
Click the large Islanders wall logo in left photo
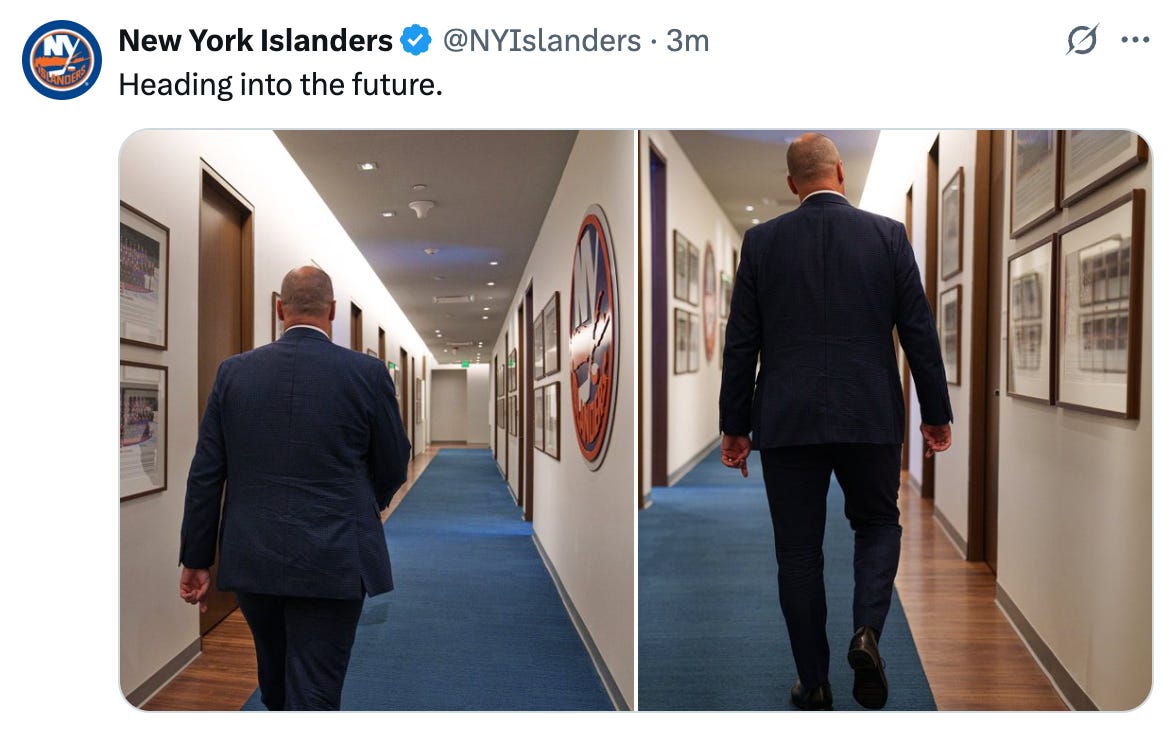pyautogui.click(x=594, y=337)
